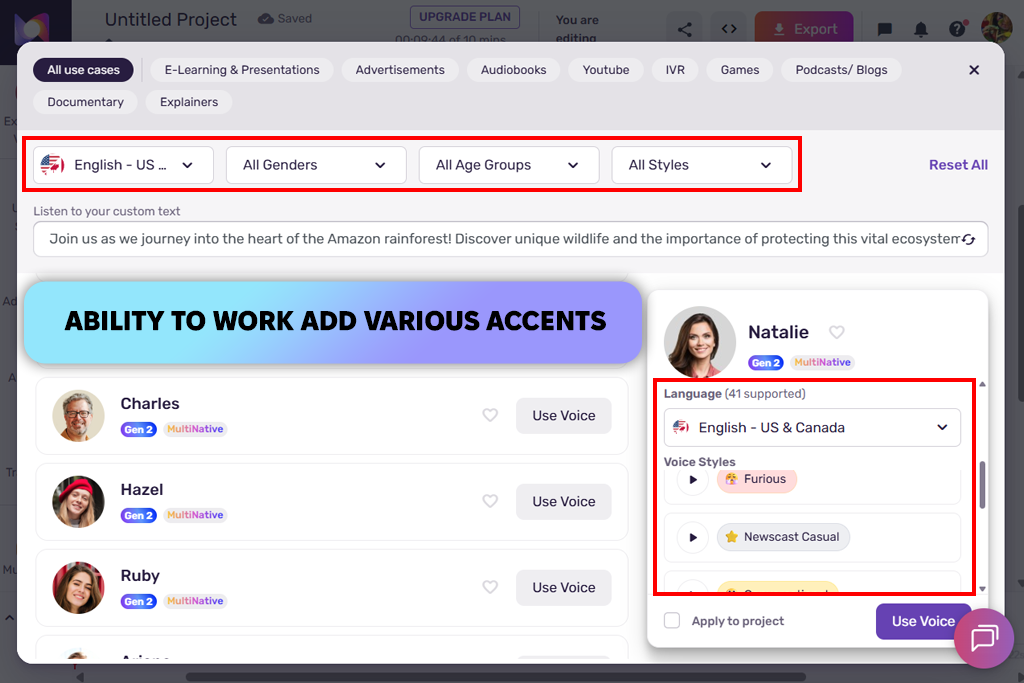Play the Furious voice style
This screenshot has width=1024, height=683.
[x=693, y=479]
